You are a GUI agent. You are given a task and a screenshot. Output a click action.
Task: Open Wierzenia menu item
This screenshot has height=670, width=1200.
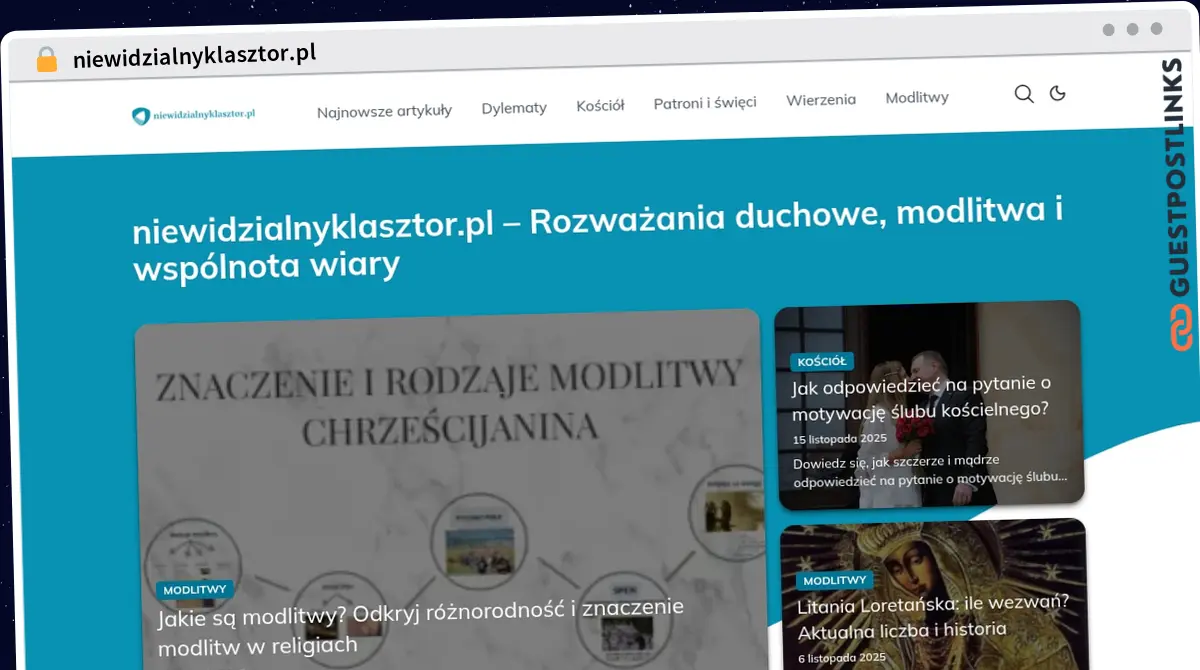pos(821,99)
